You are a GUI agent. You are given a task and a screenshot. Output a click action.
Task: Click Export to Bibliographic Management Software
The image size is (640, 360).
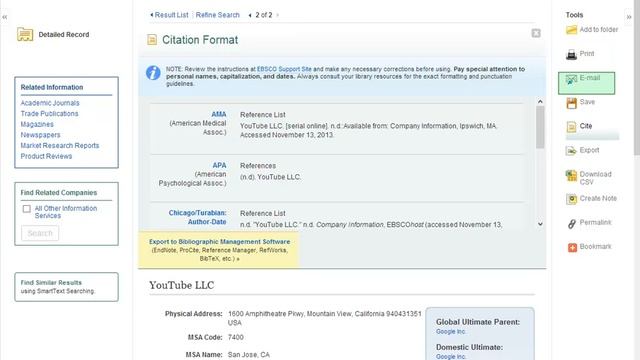click(x=220, y=242)
